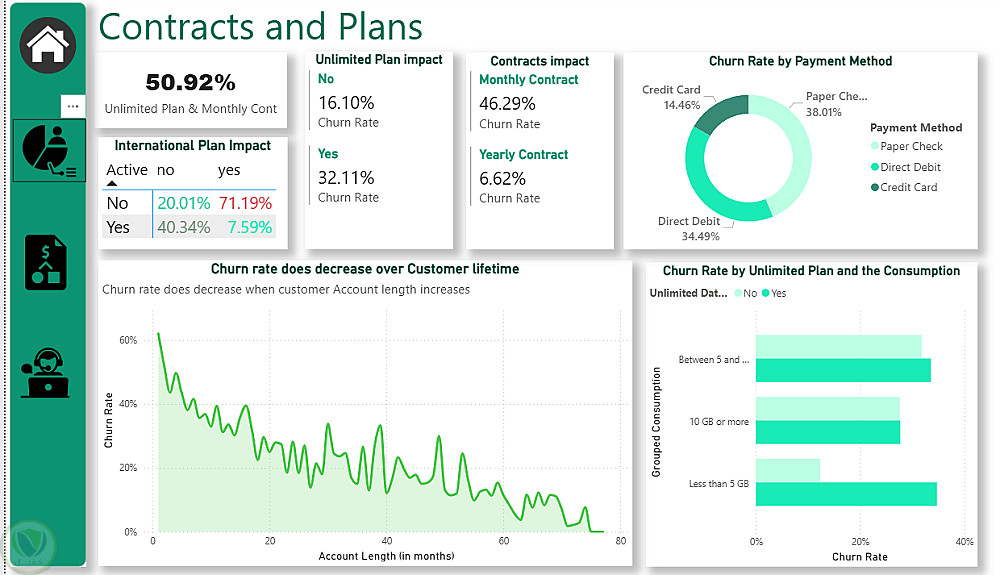Toggle the Yes legend item for Unlimited Data
1000x575 pixels.
(774, 294)
